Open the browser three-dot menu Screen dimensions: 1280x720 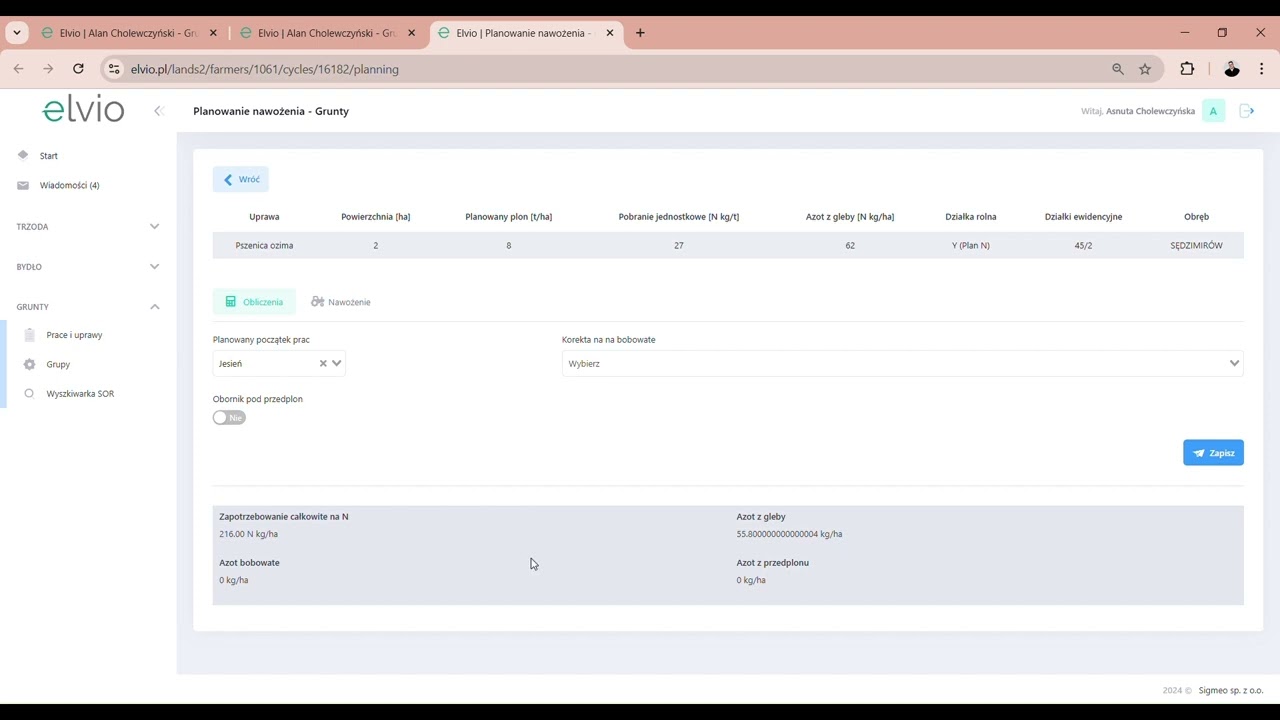pyautogui.click(x=1262, y=69)
